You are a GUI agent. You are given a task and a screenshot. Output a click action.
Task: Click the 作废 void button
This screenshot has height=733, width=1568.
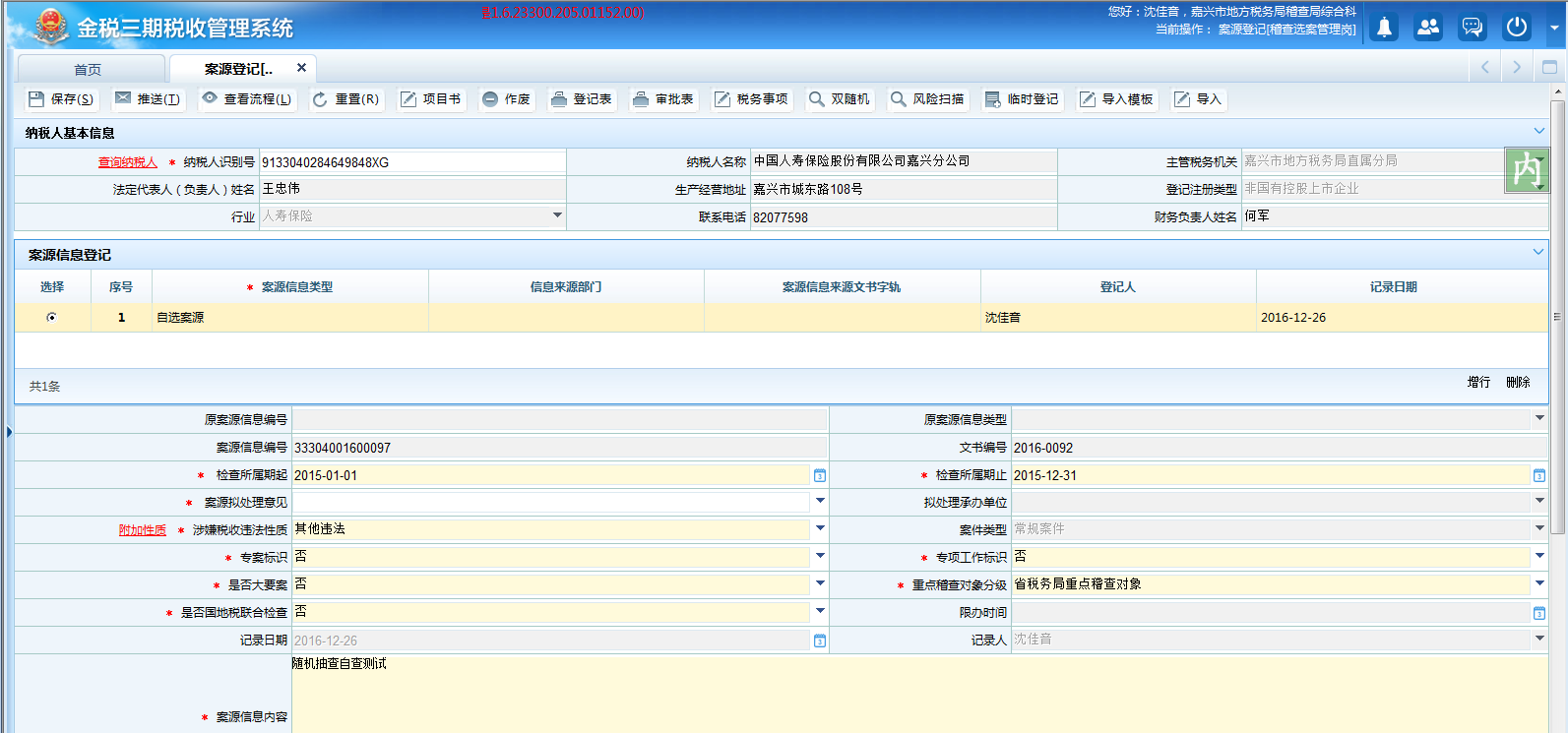(x=506, y=99)
